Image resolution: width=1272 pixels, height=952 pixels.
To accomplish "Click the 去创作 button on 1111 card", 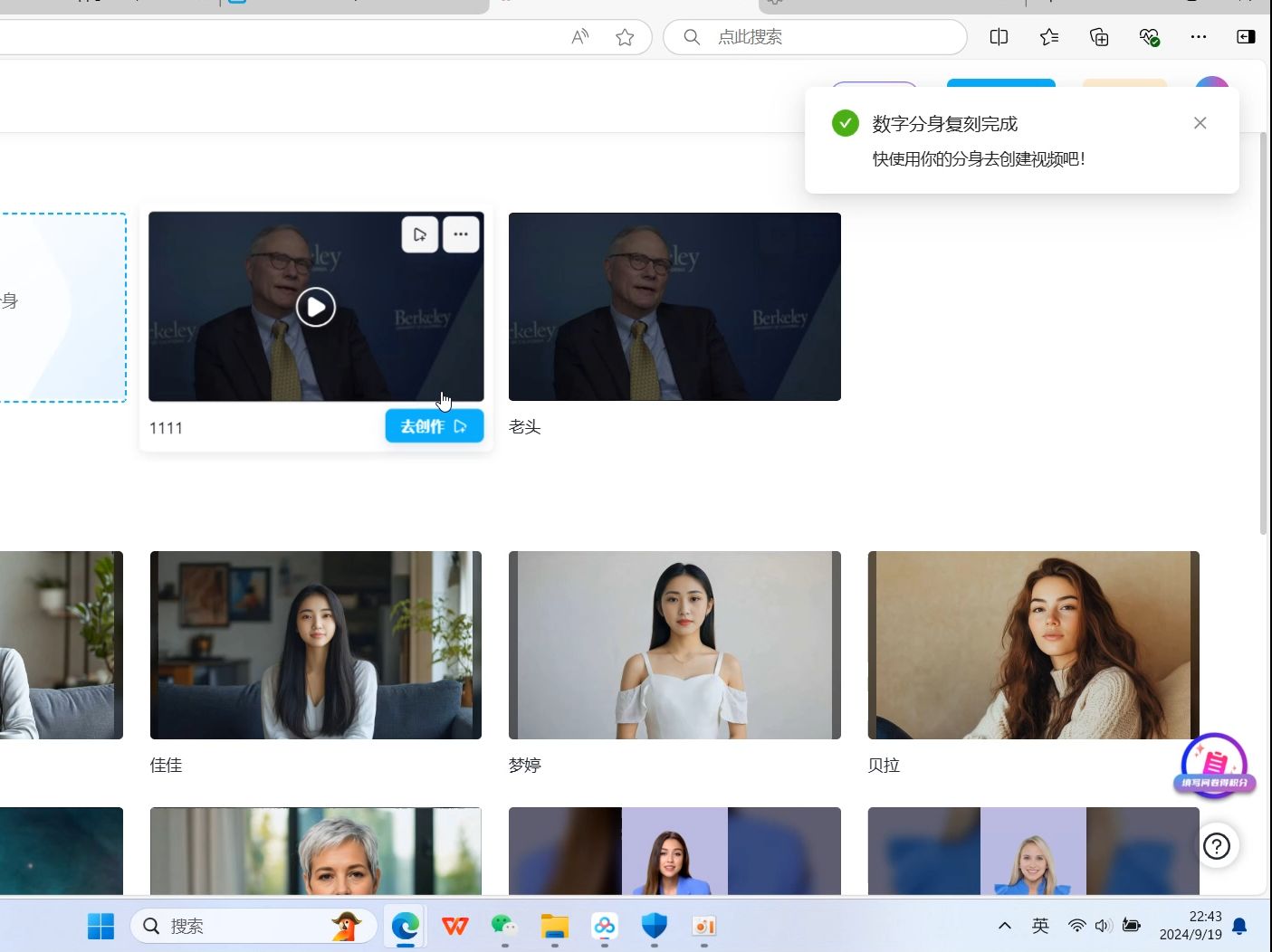I will (434, 425).
